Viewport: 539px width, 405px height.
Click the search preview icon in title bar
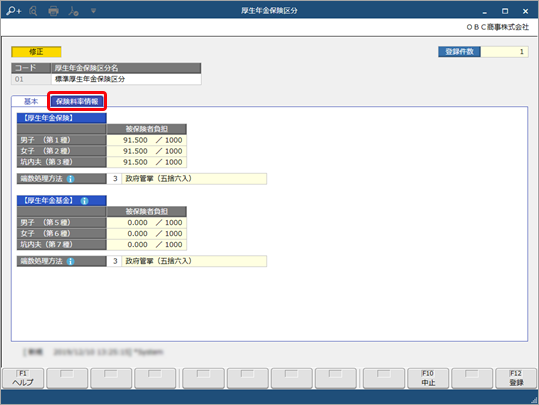(33, 11)
